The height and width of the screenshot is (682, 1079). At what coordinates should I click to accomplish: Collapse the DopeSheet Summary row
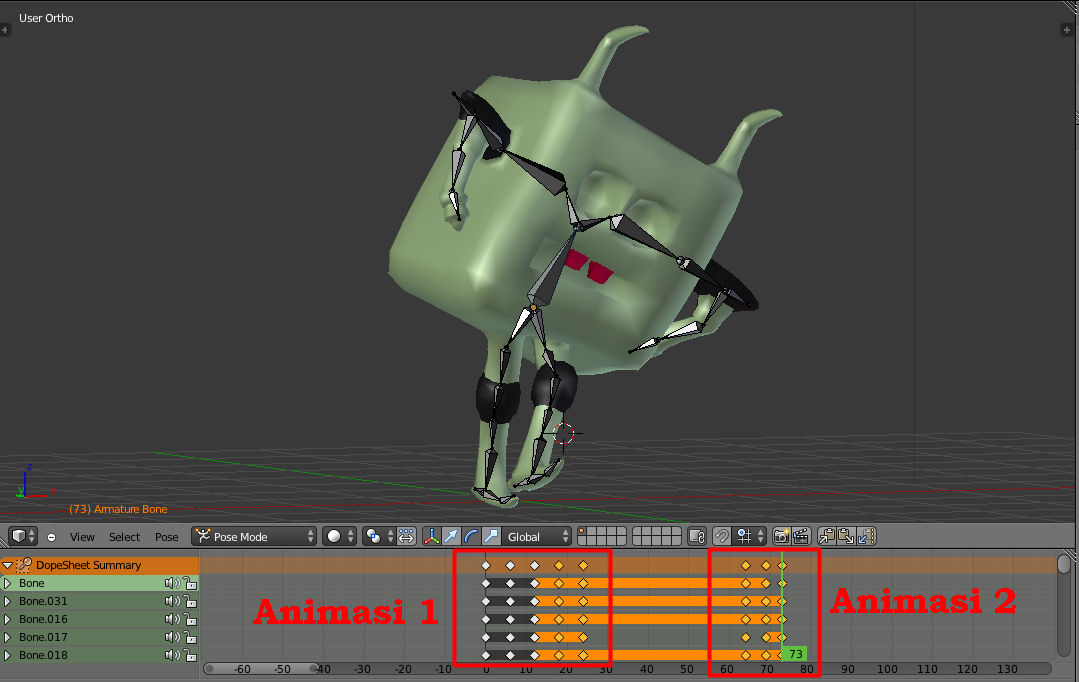8,565
